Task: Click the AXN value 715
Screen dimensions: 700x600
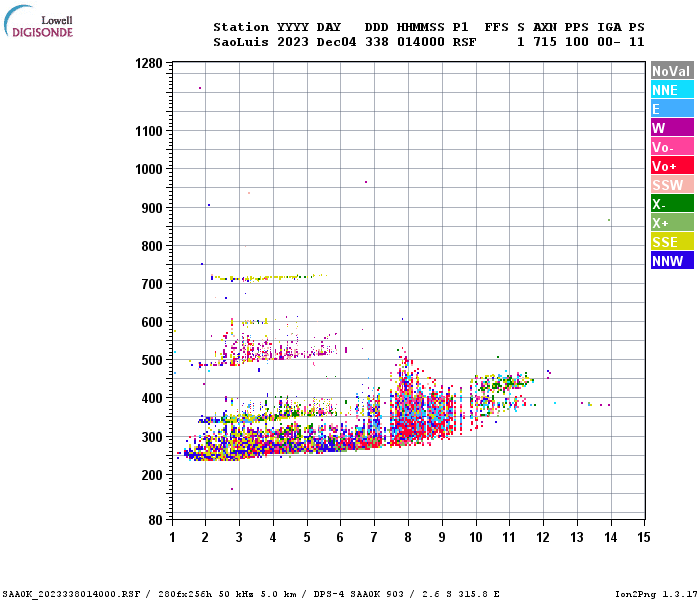Action: pos(545,42)
